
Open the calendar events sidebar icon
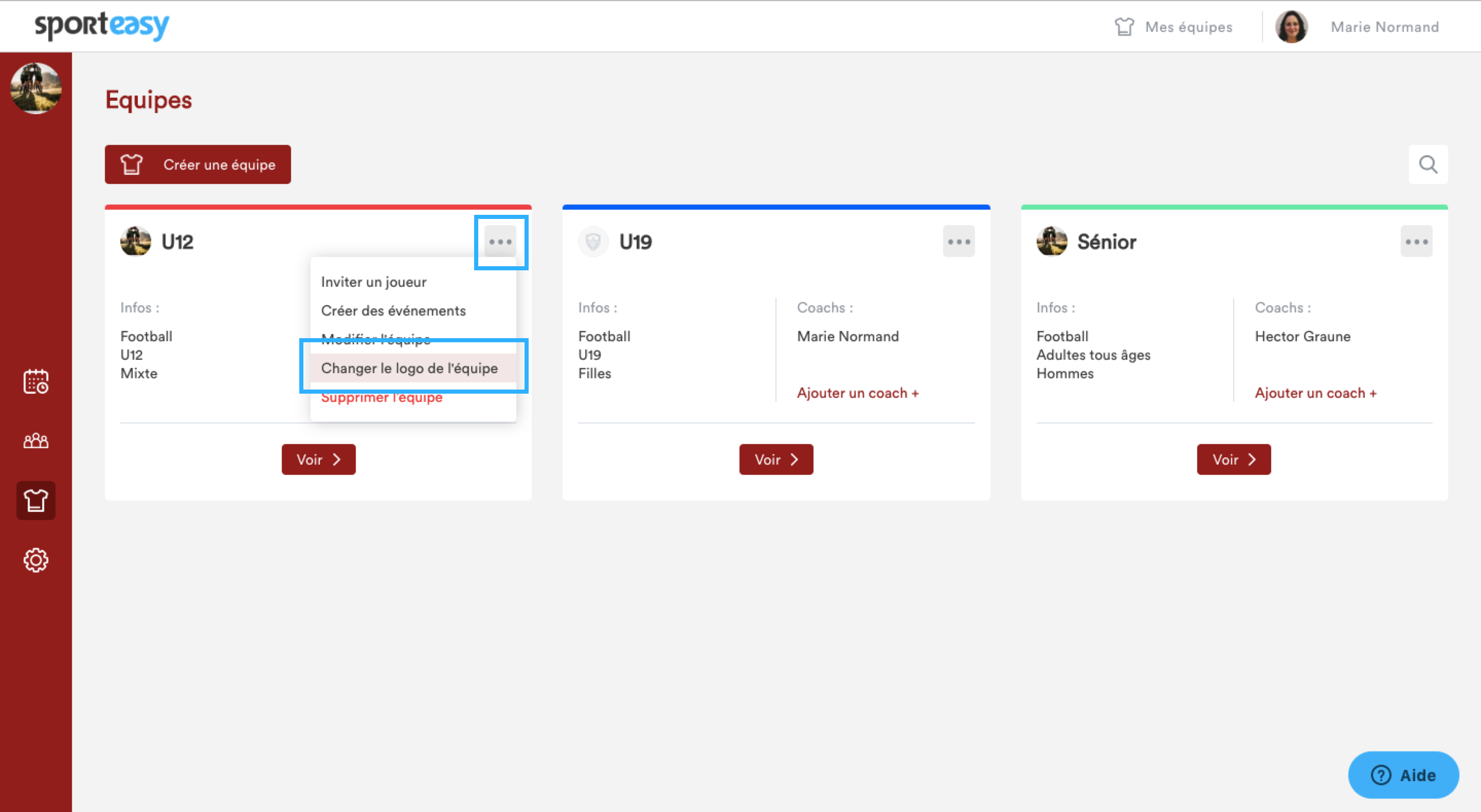[x=35, y=381]
